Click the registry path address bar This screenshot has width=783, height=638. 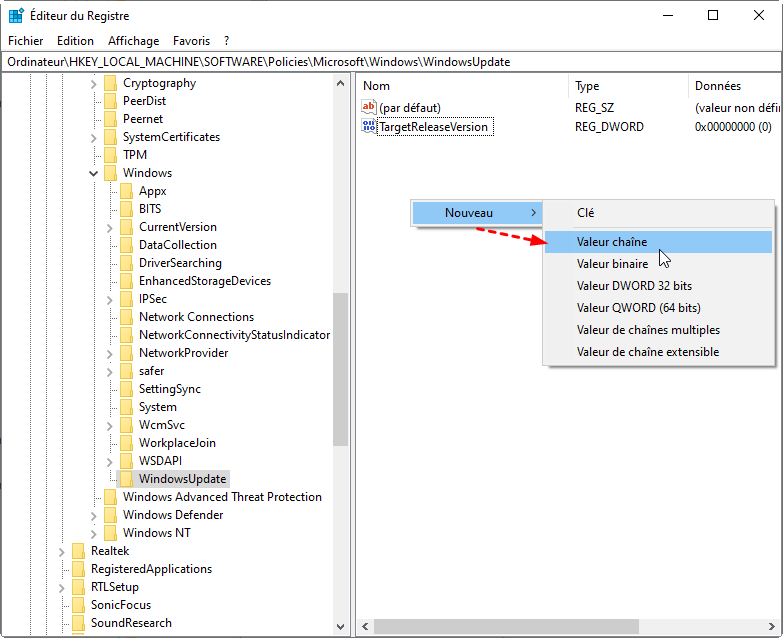(x=391, y=62)
